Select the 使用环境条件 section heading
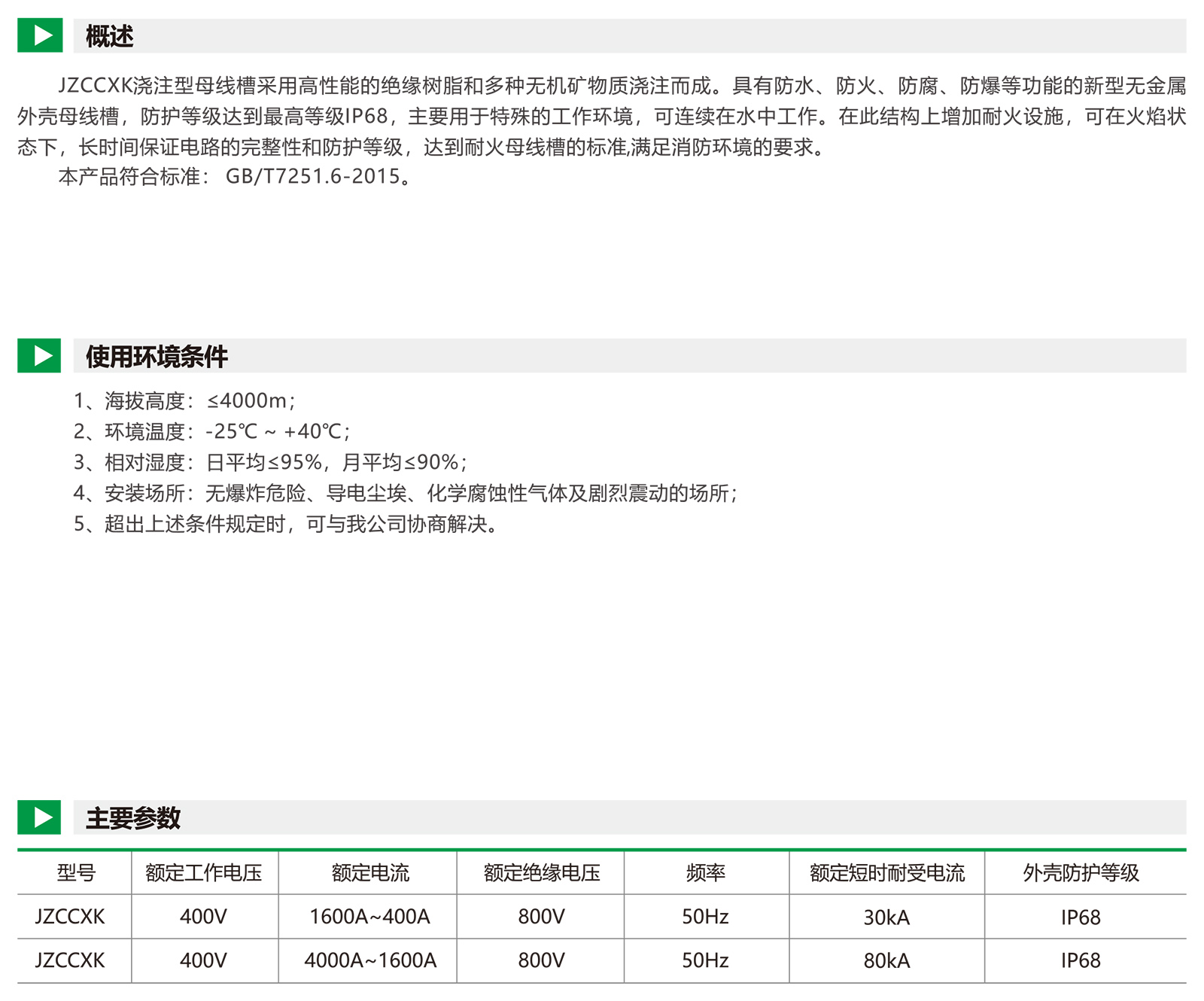This screenshot has width=1204, height=1001. click(x=157, y=356)
